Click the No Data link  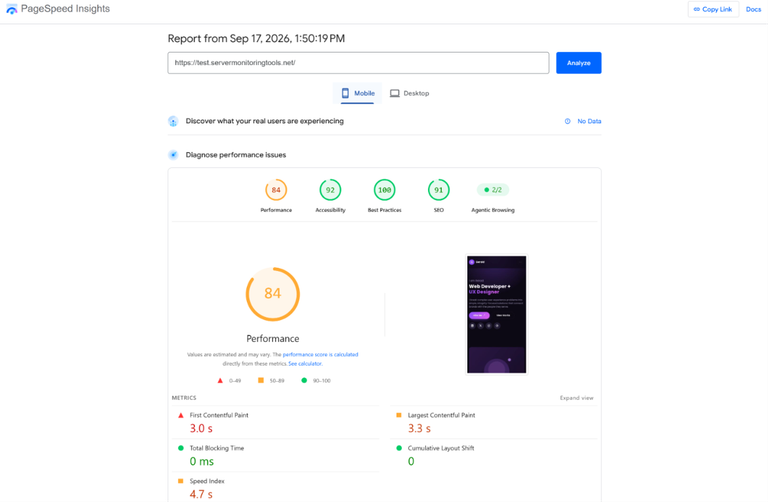point(589,121)
